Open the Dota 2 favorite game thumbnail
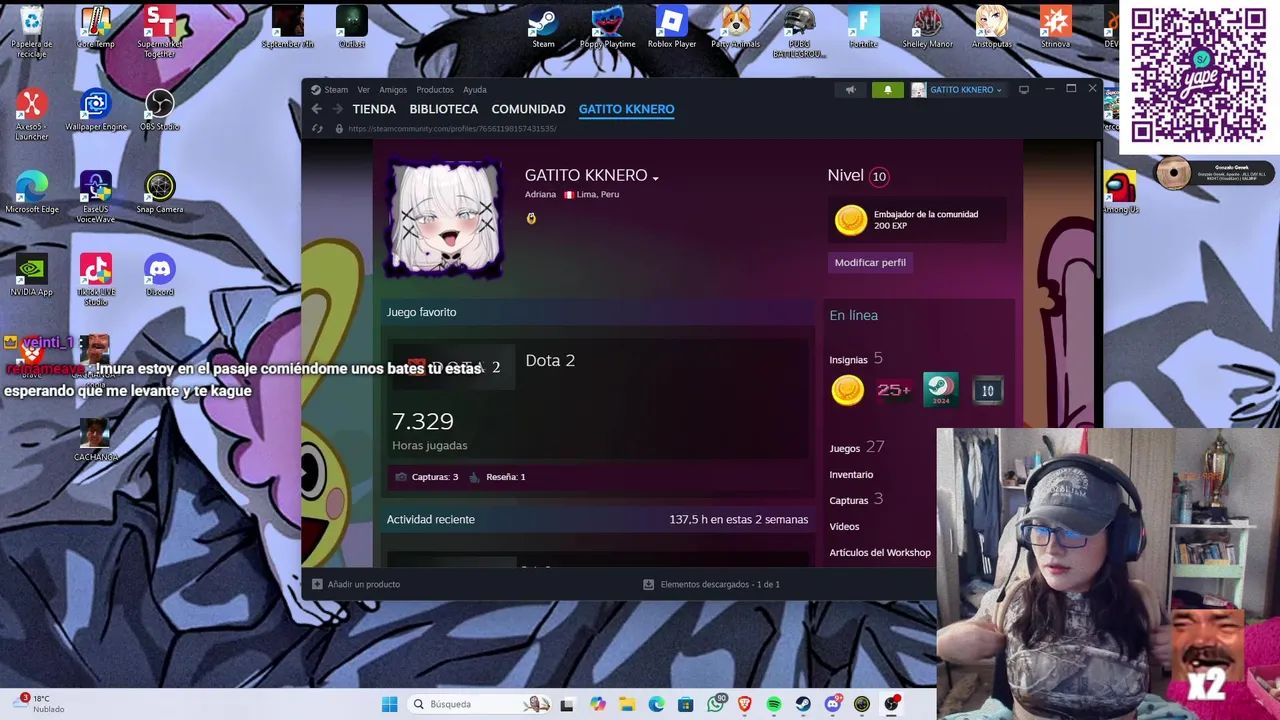The width and height of the screenshot is (1280, 720). coord(453,367)
